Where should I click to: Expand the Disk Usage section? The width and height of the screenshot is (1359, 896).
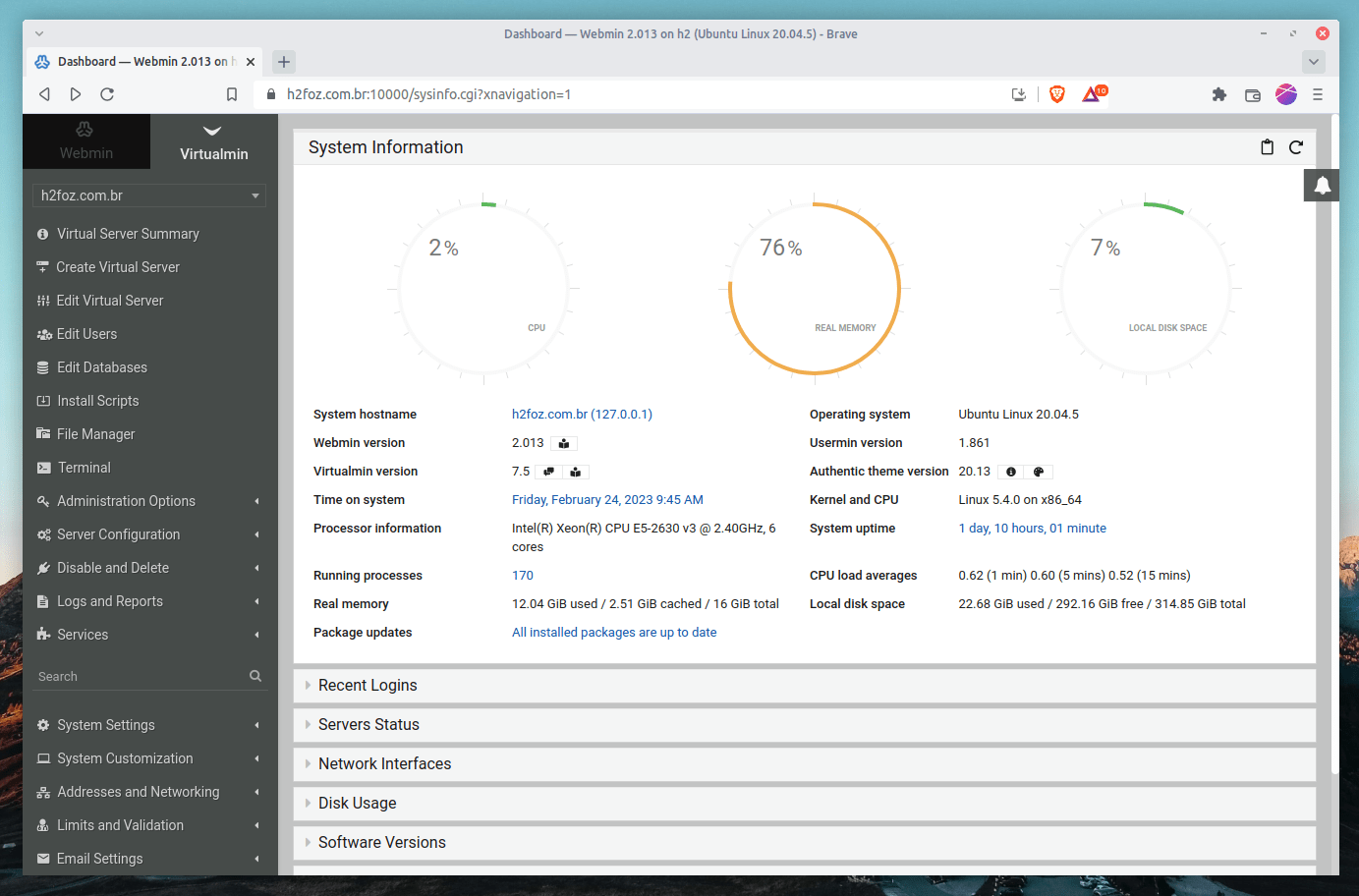[x=804, y=804]
